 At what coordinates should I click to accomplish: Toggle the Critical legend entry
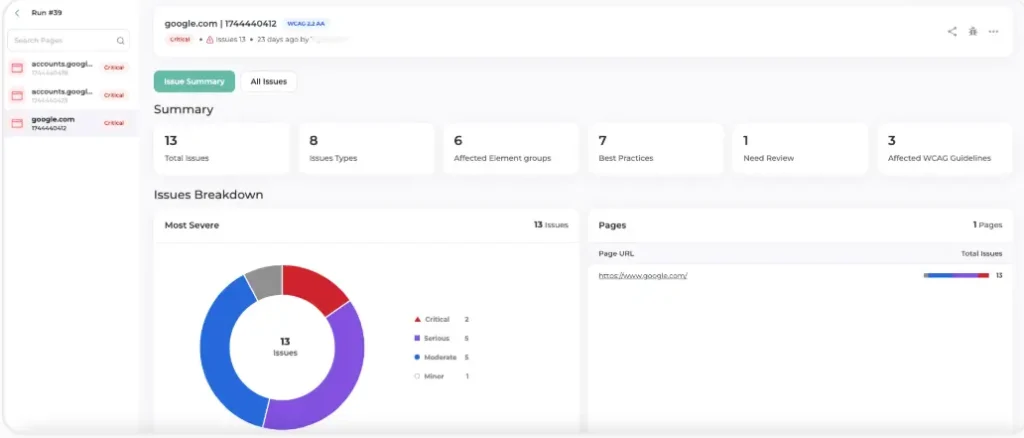441,319
